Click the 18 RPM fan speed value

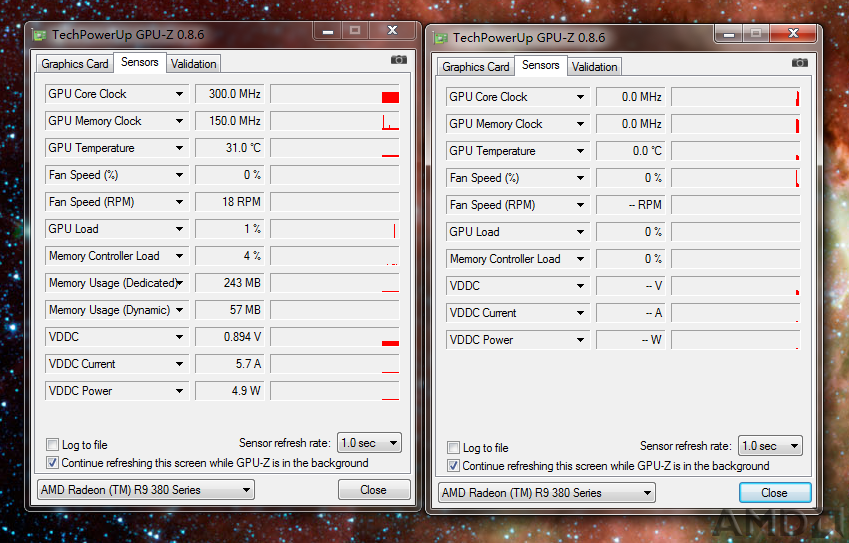pos(230,202)
